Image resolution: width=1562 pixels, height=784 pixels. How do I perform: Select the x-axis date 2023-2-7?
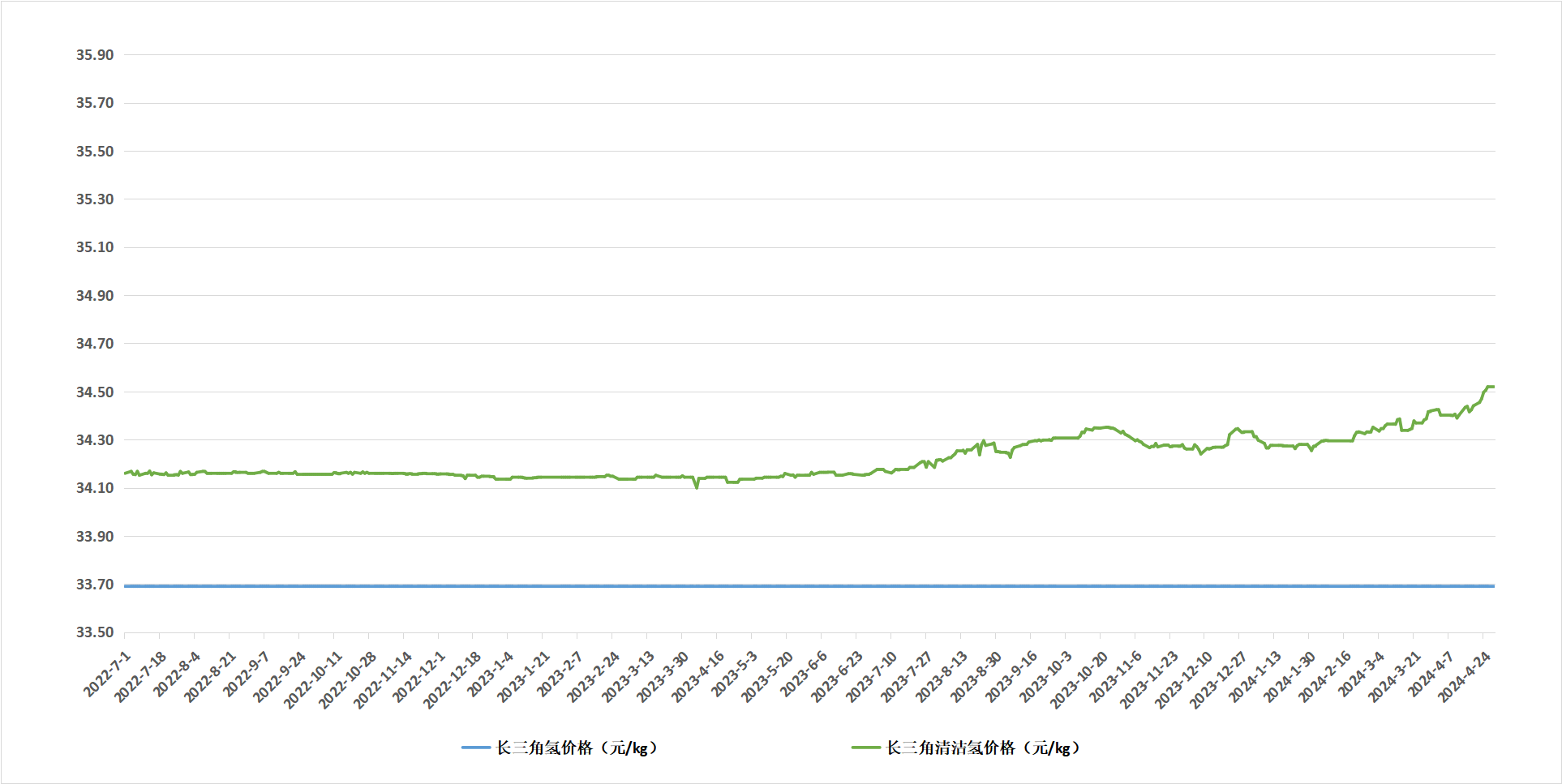pos(560,673)
